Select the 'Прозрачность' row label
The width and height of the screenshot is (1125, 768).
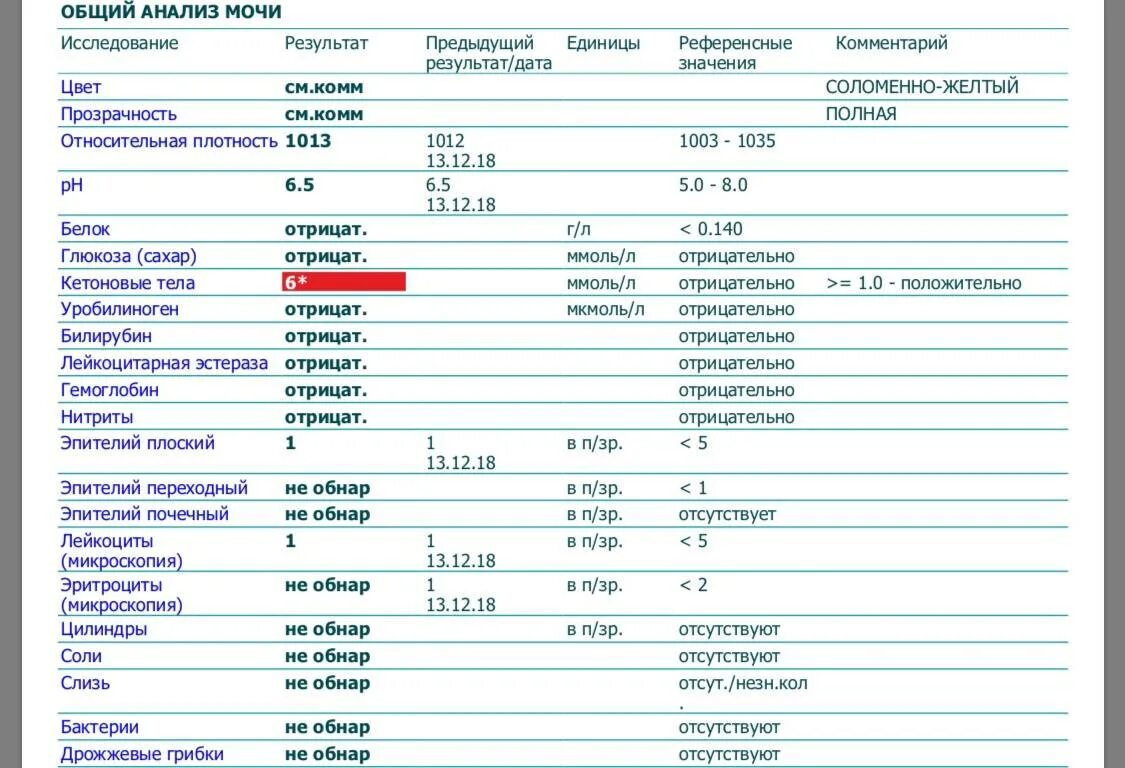(x=118, y=114)
